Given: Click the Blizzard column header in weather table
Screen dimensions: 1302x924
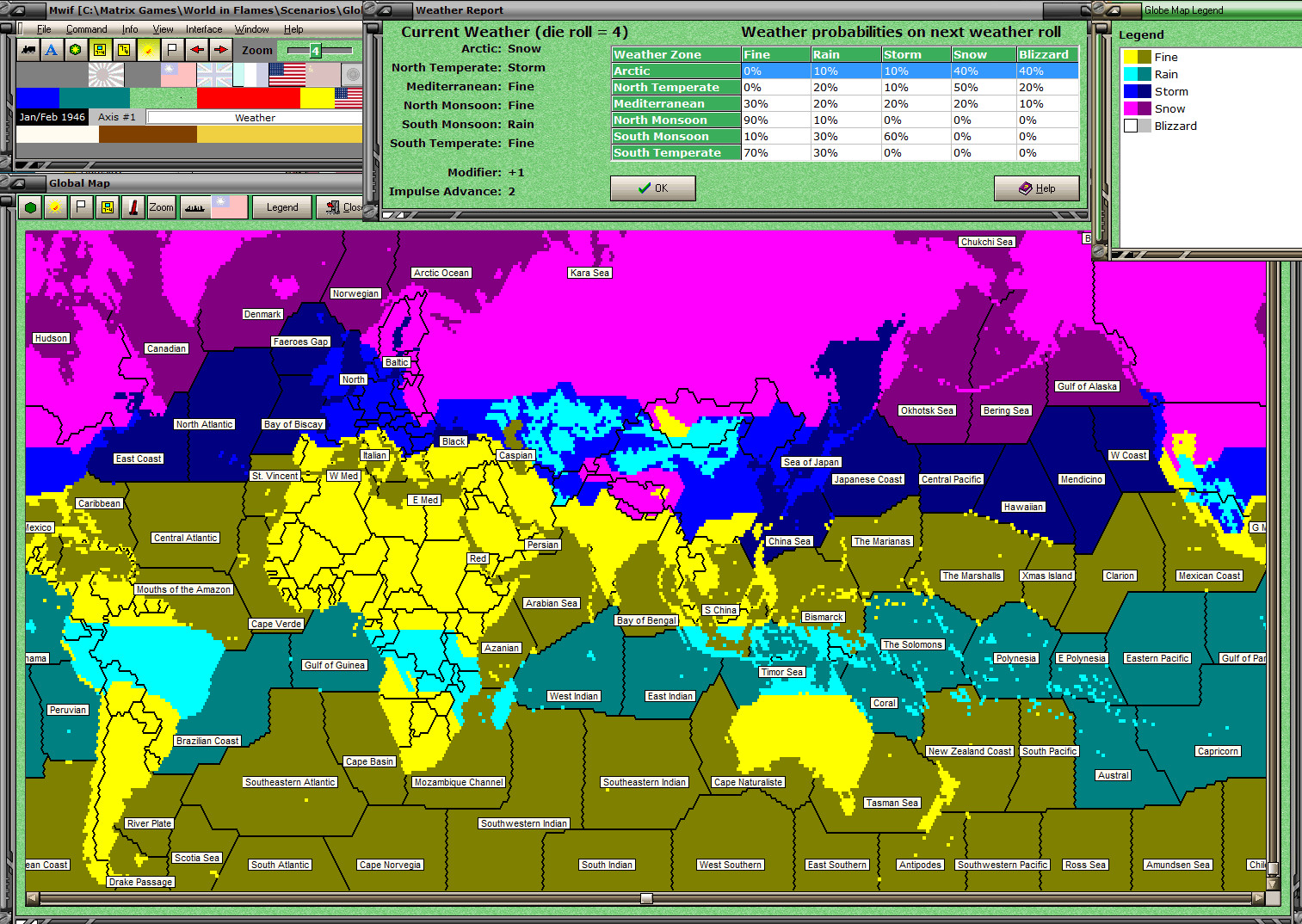Looking at the screenshot, I should 1047,54.
